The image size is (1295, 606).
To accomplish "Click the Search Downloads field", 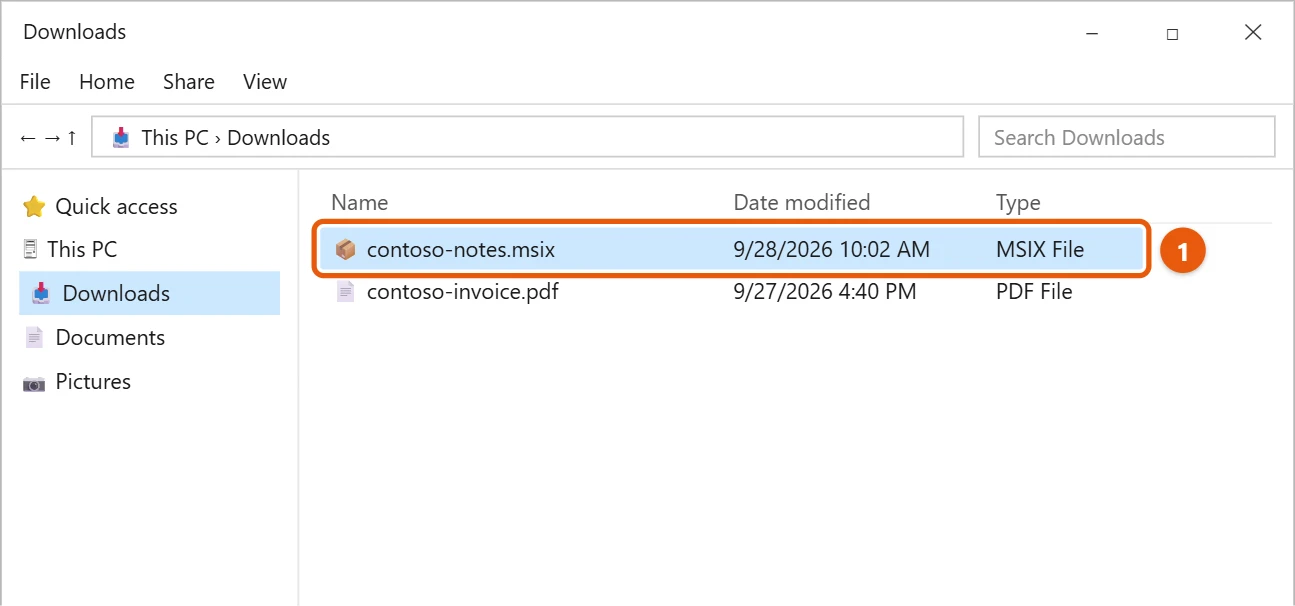I will [1127, 137].
